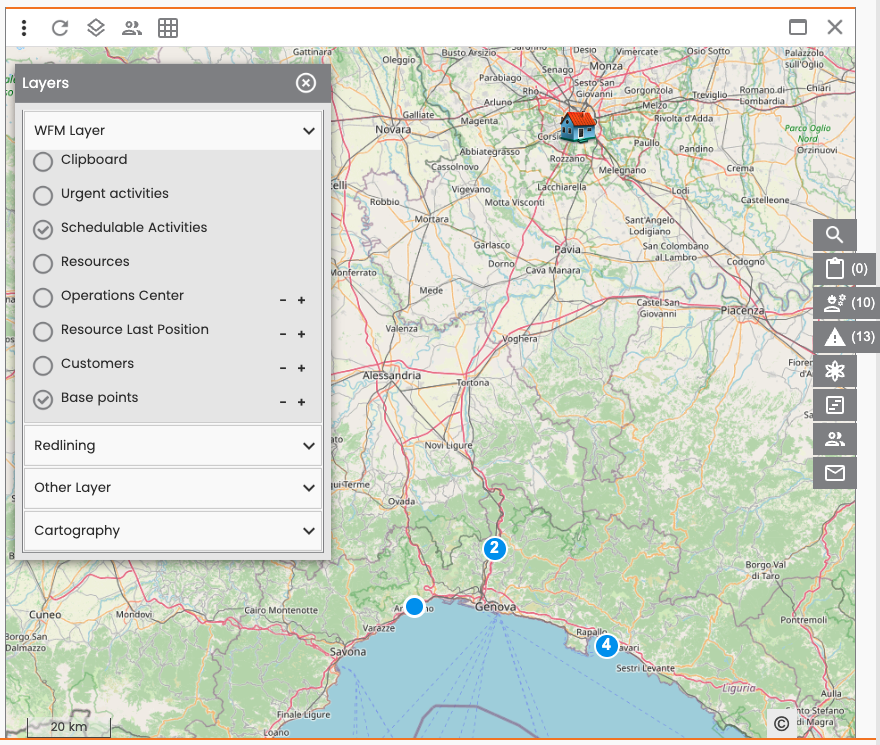Viewport: 880px width, 745px height.
Task: Open the envelope messages side icon
Action: coord(835,473)
